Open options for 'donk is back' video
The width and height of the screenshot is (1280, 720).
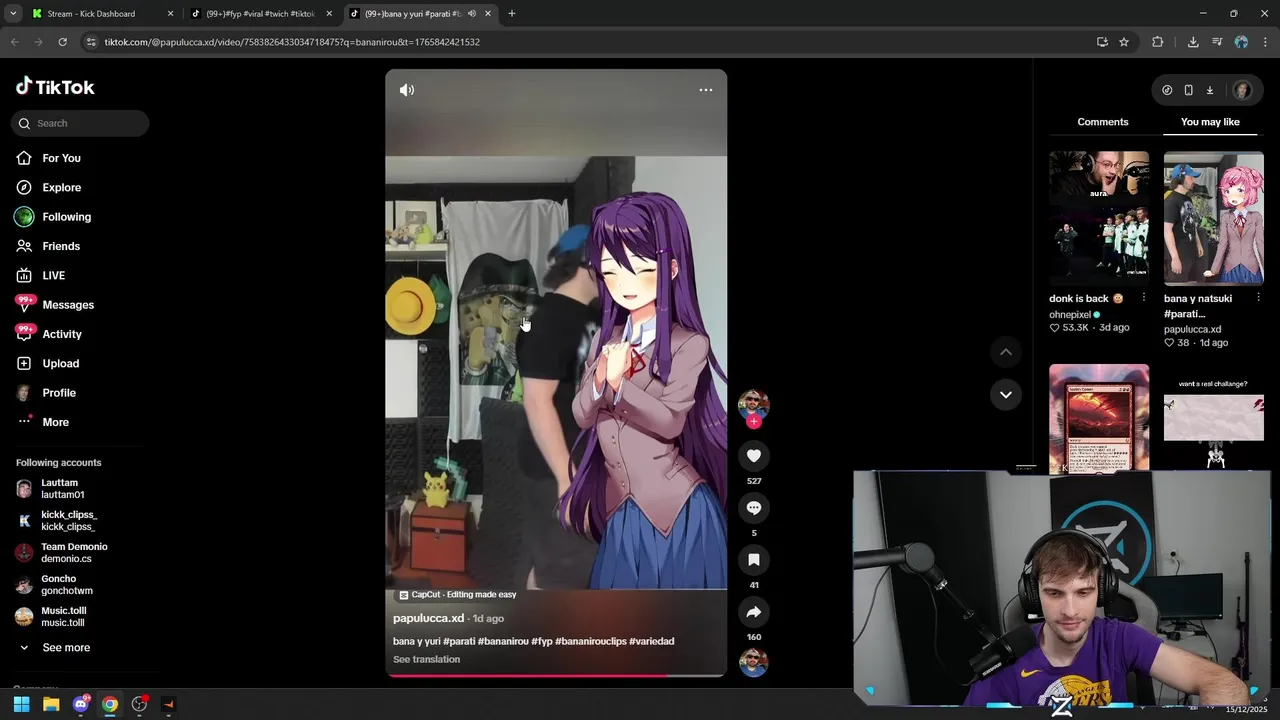[x=1144, y=298]
